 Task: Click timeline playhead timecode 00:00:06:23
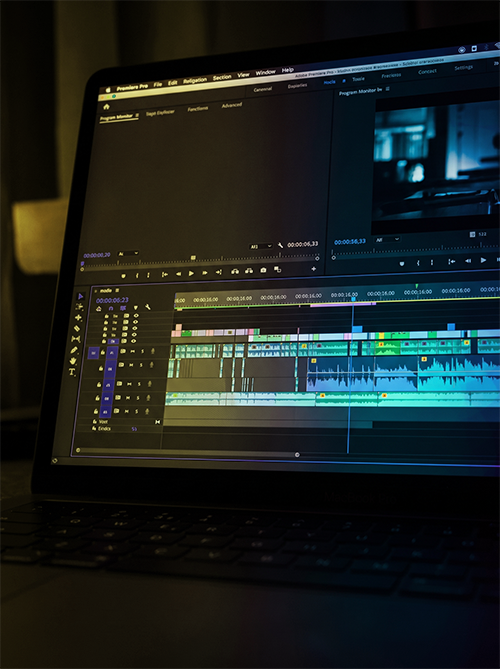point(112,300)
